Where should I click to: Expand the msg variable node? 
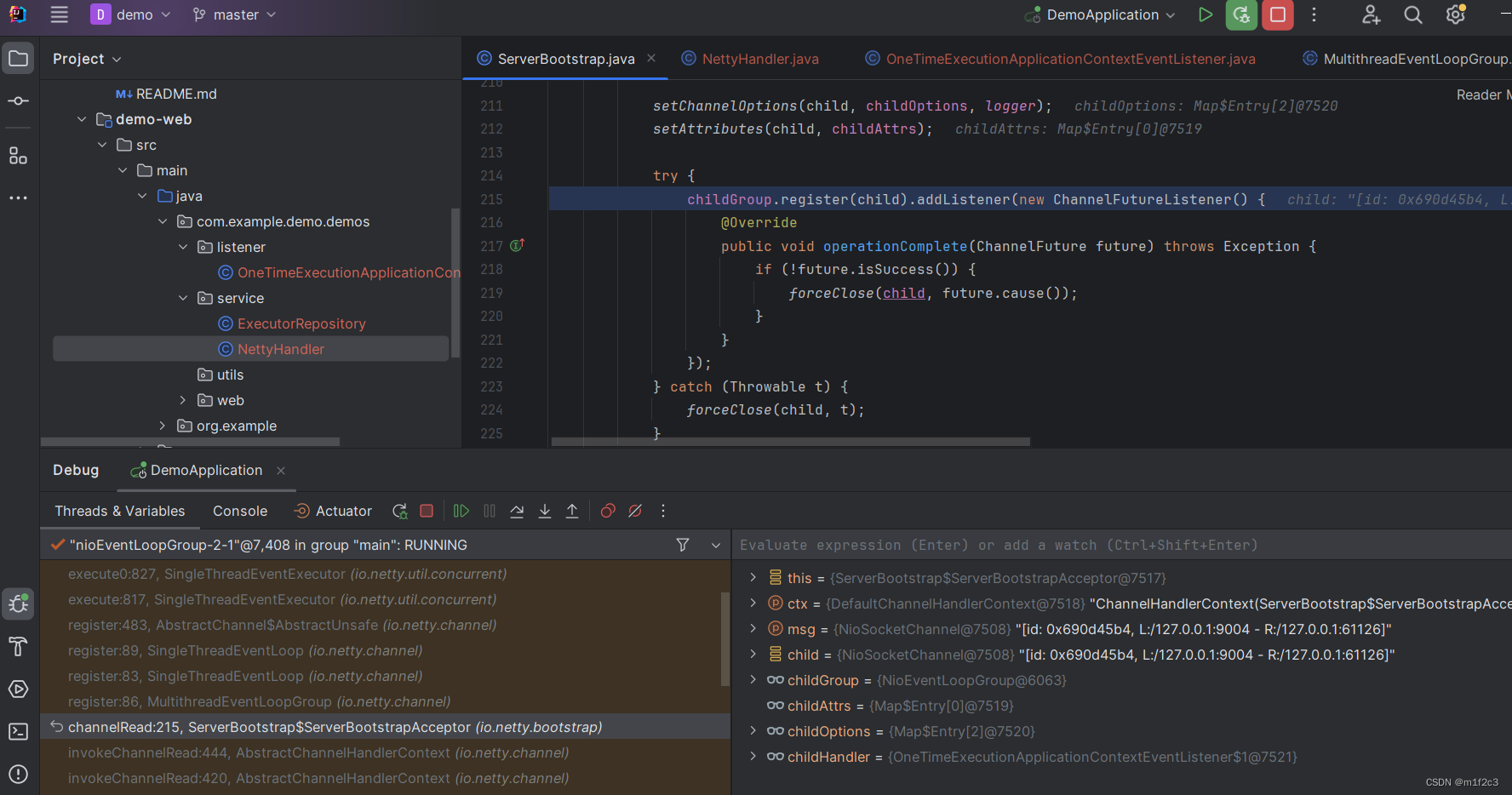click(x=753, y=629)
